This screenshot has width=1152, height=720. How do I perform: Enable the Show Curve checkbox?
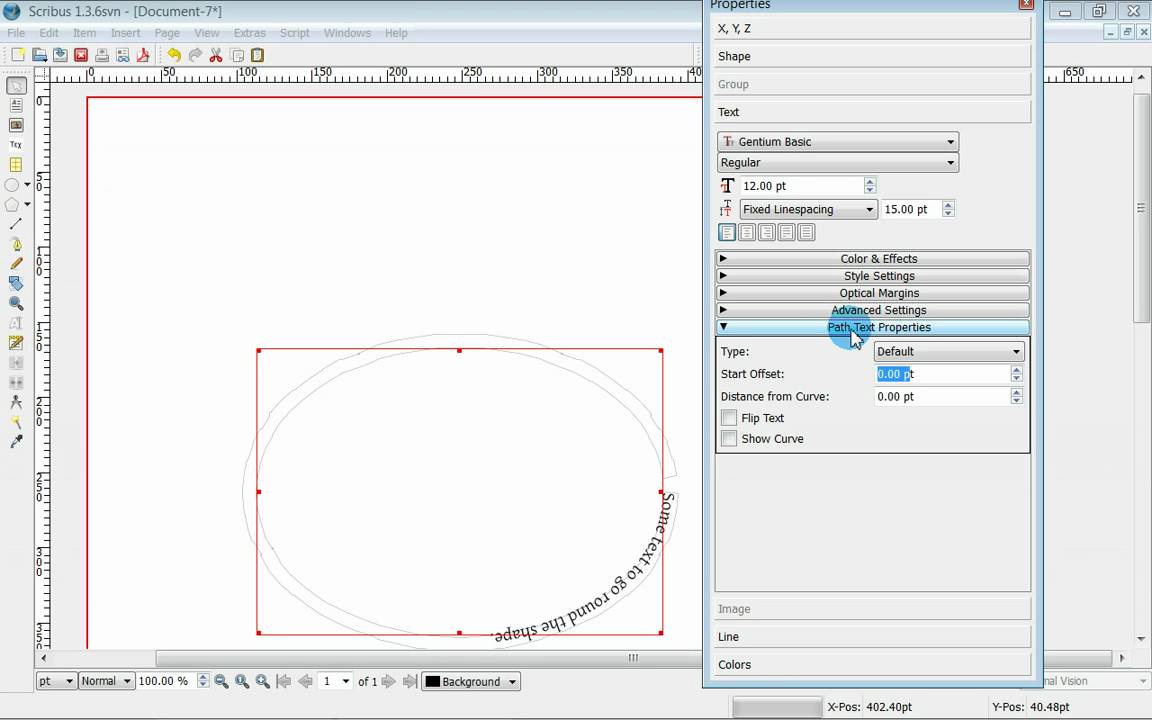point(729,439)
